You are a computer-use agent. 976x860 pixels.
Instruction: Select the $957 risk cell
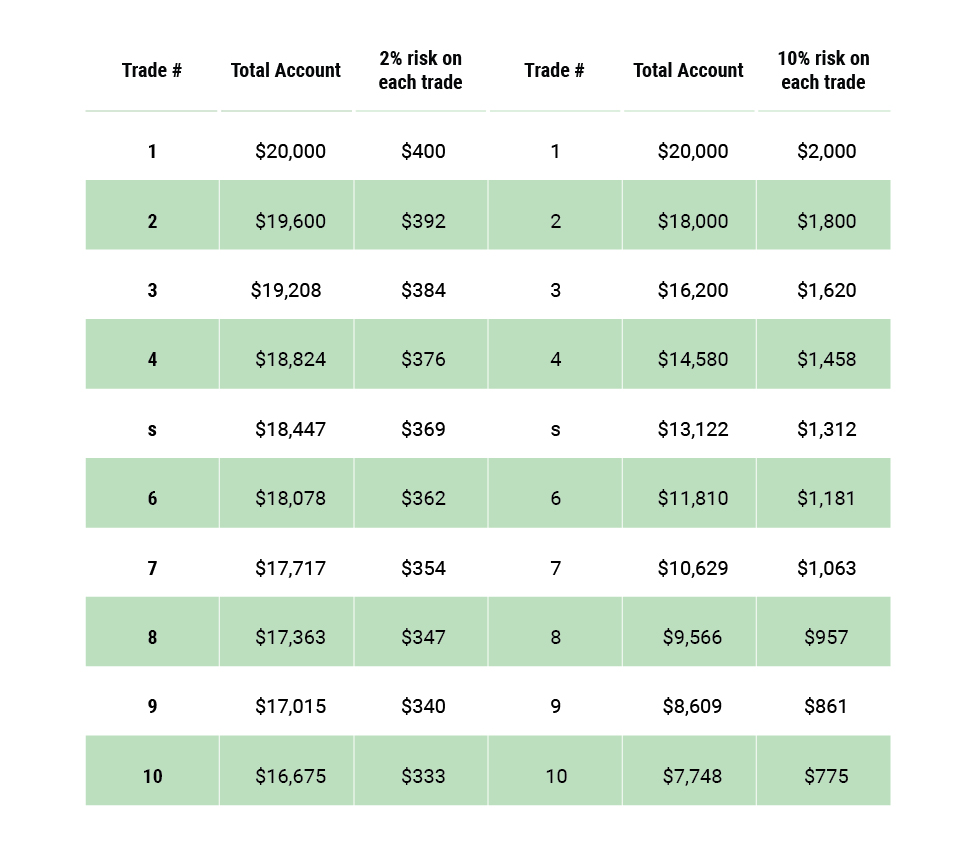[826, 637]
